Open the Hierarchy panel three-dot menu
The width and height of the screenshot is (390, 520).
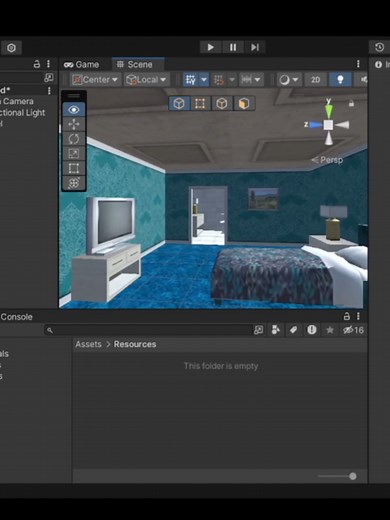(48, 64)
